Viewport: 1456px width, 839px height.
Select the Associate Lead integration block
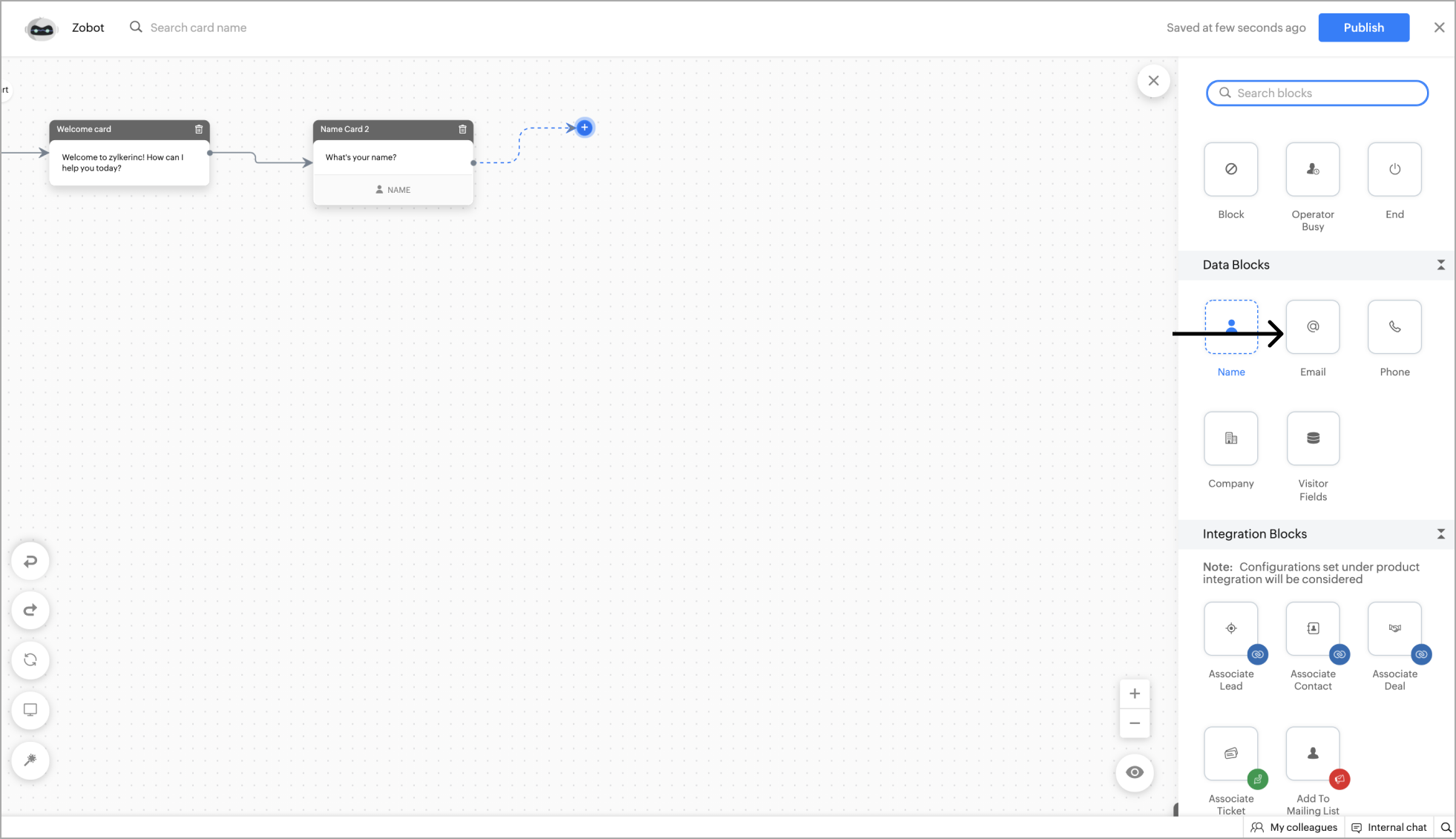coord(1230,628)
